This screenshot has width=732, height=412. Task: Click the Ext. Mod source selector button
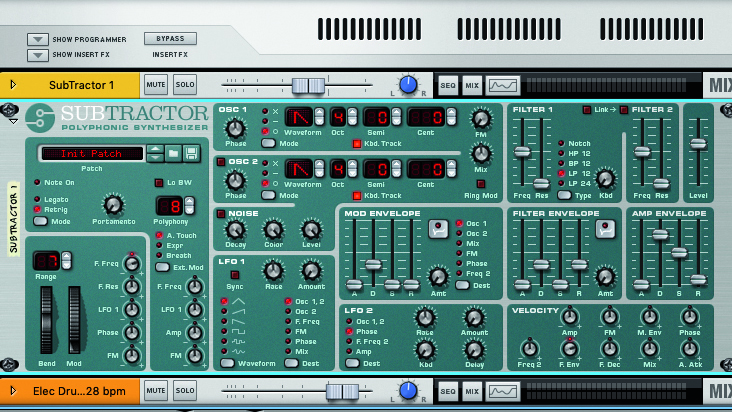(x=162, y=267)
